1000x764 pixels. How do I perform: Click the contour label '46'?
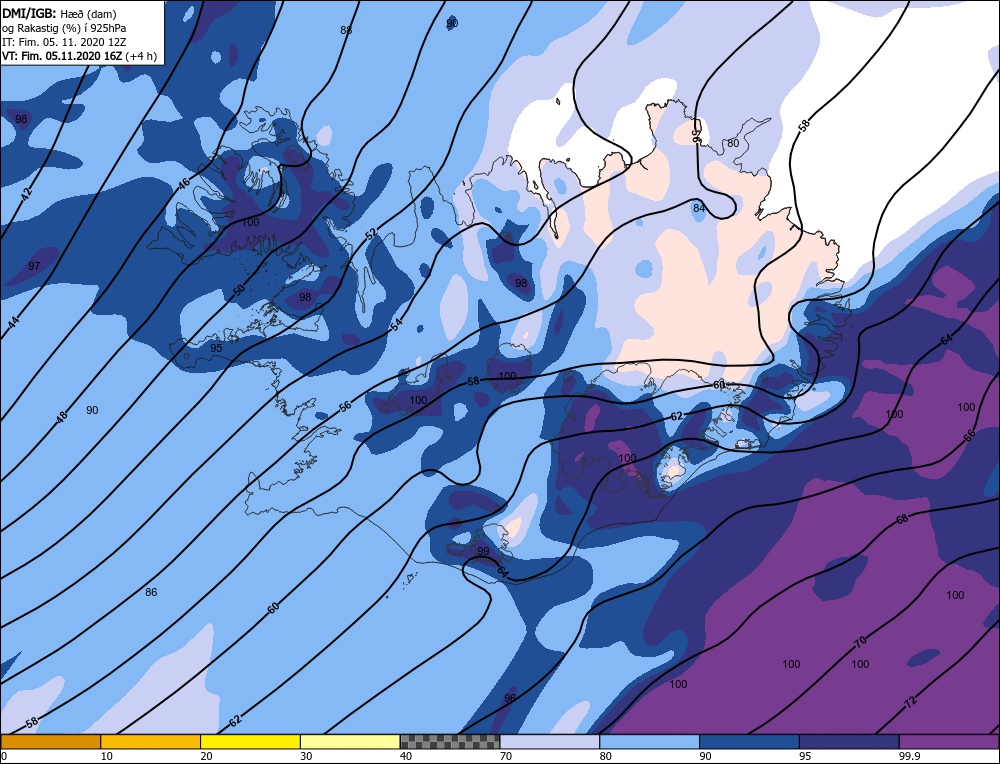[x=184, y=184]
